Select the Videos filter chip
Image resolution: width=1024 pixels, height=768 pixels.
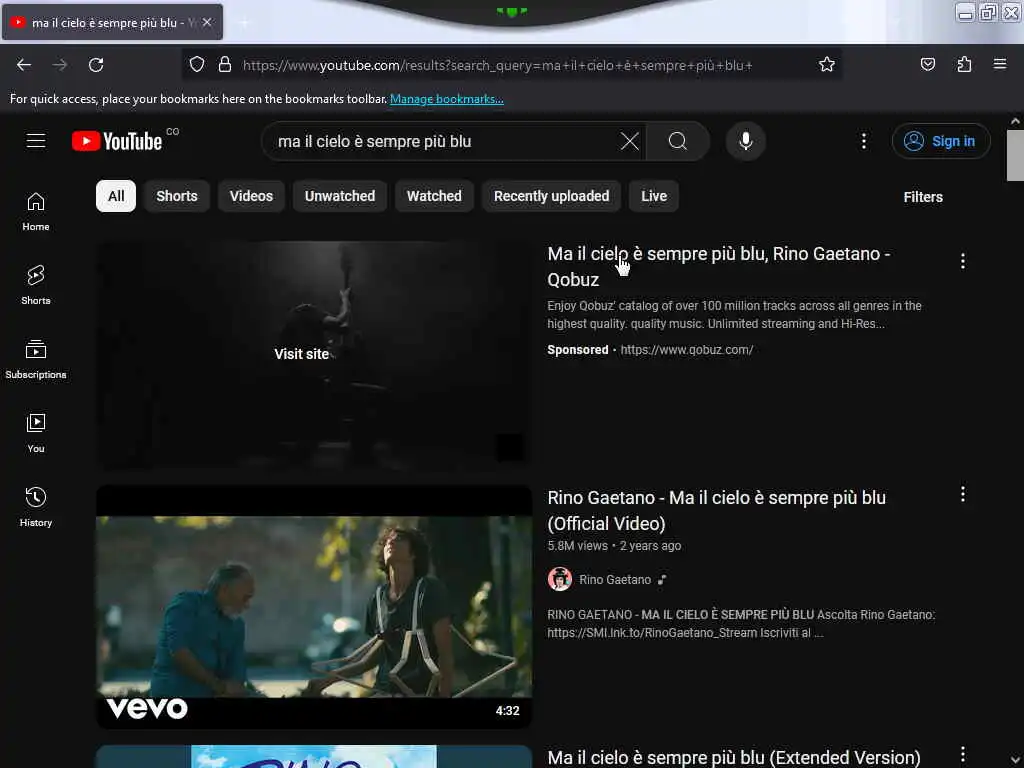[251, 196]
